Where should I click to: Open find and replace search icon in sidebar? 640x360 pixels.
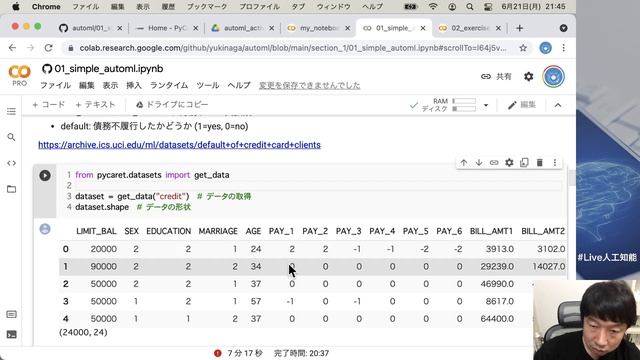[x=11, y=137]
